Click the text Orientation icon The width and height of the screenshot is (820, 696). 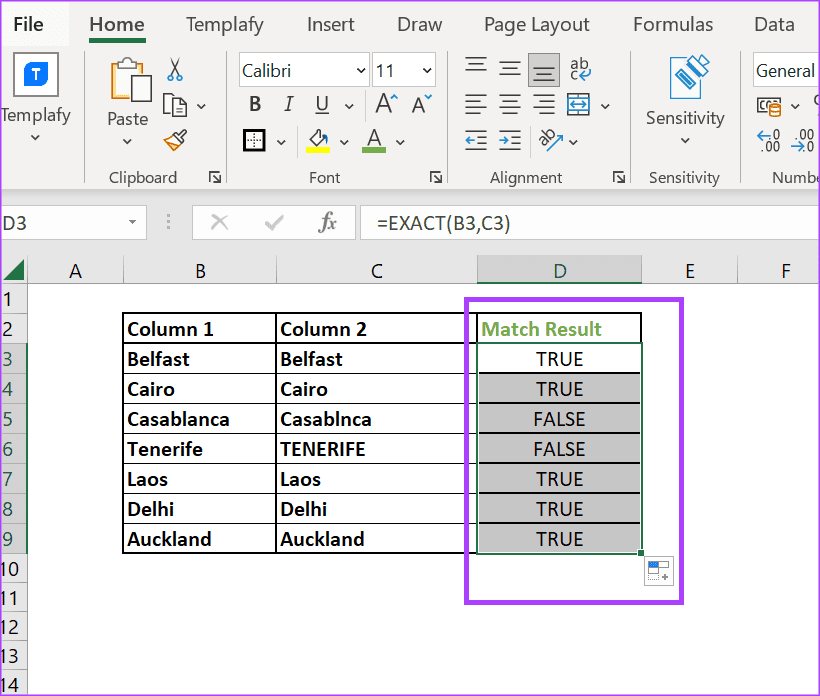click(x=551, y=140)
